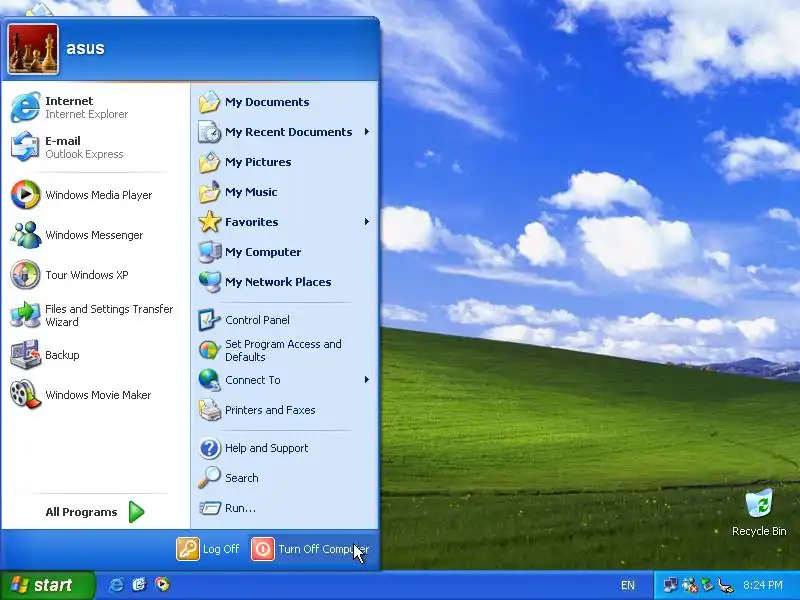Open Windows Movie Maker

point(95,395)
